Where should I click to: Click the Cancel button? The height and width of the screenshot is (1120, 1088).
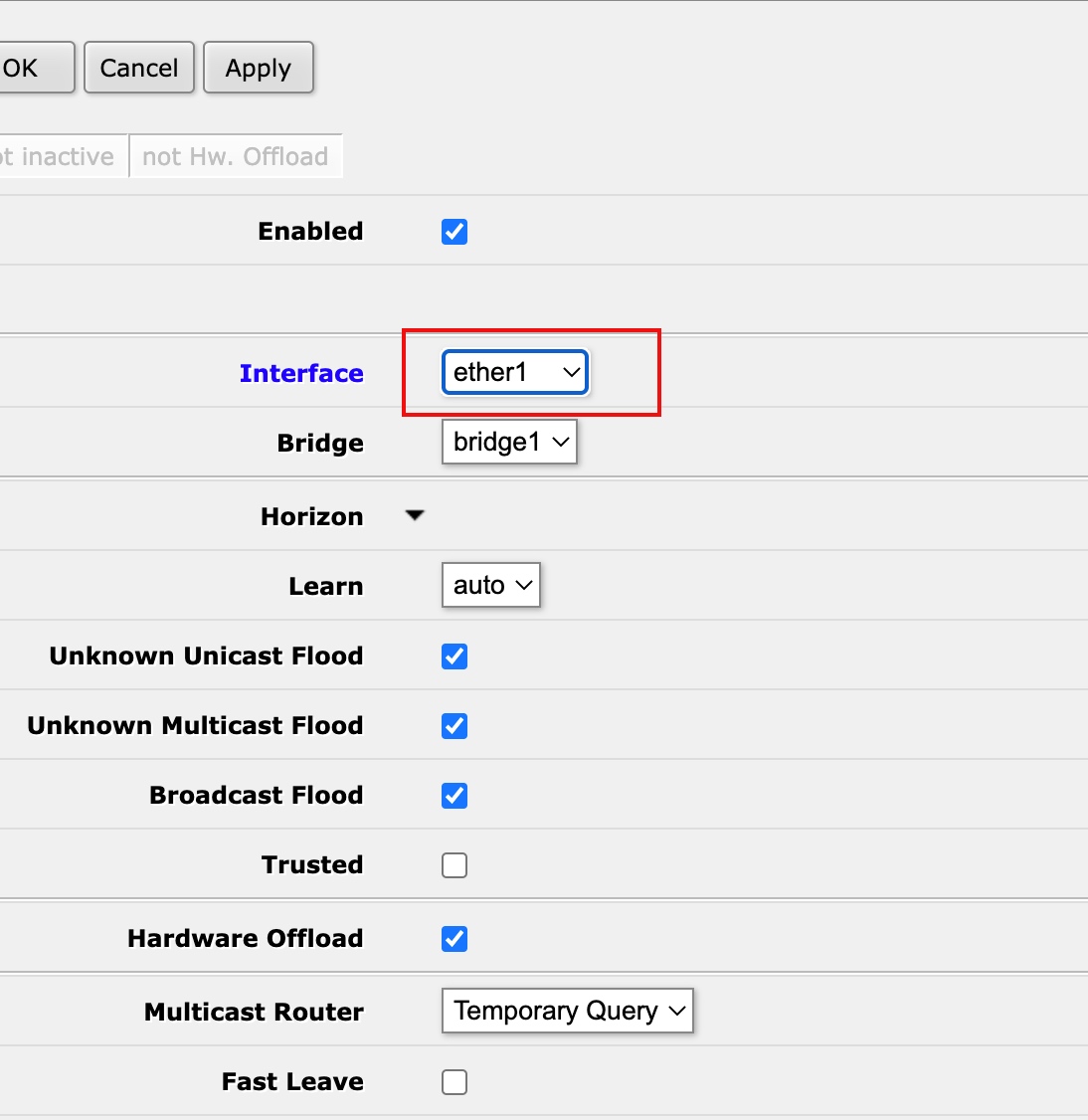tap(139, 68)
